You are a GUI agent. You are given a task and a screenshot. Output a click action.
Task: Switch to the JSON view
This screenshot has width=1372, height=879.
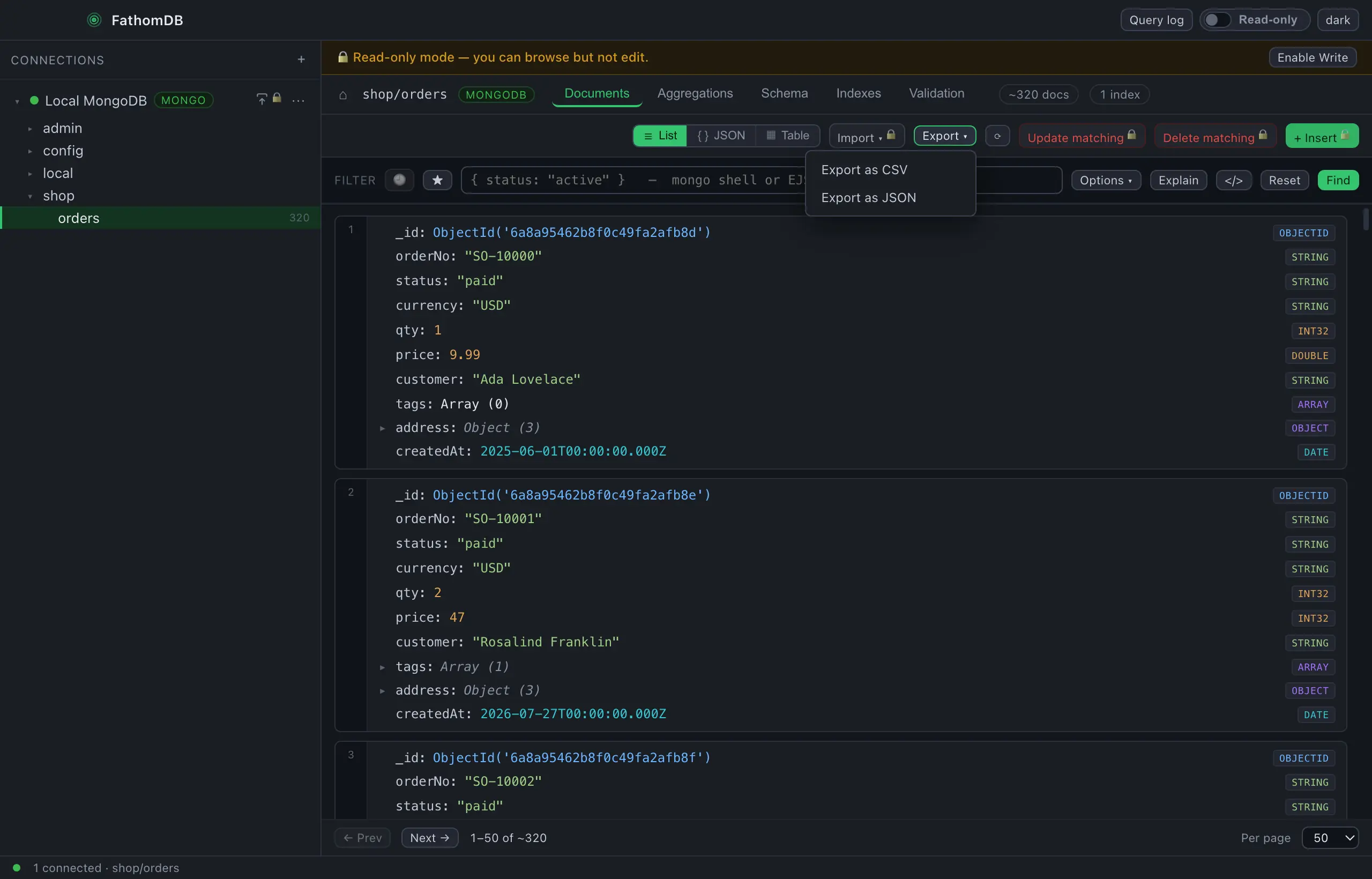tap(721, 136)
